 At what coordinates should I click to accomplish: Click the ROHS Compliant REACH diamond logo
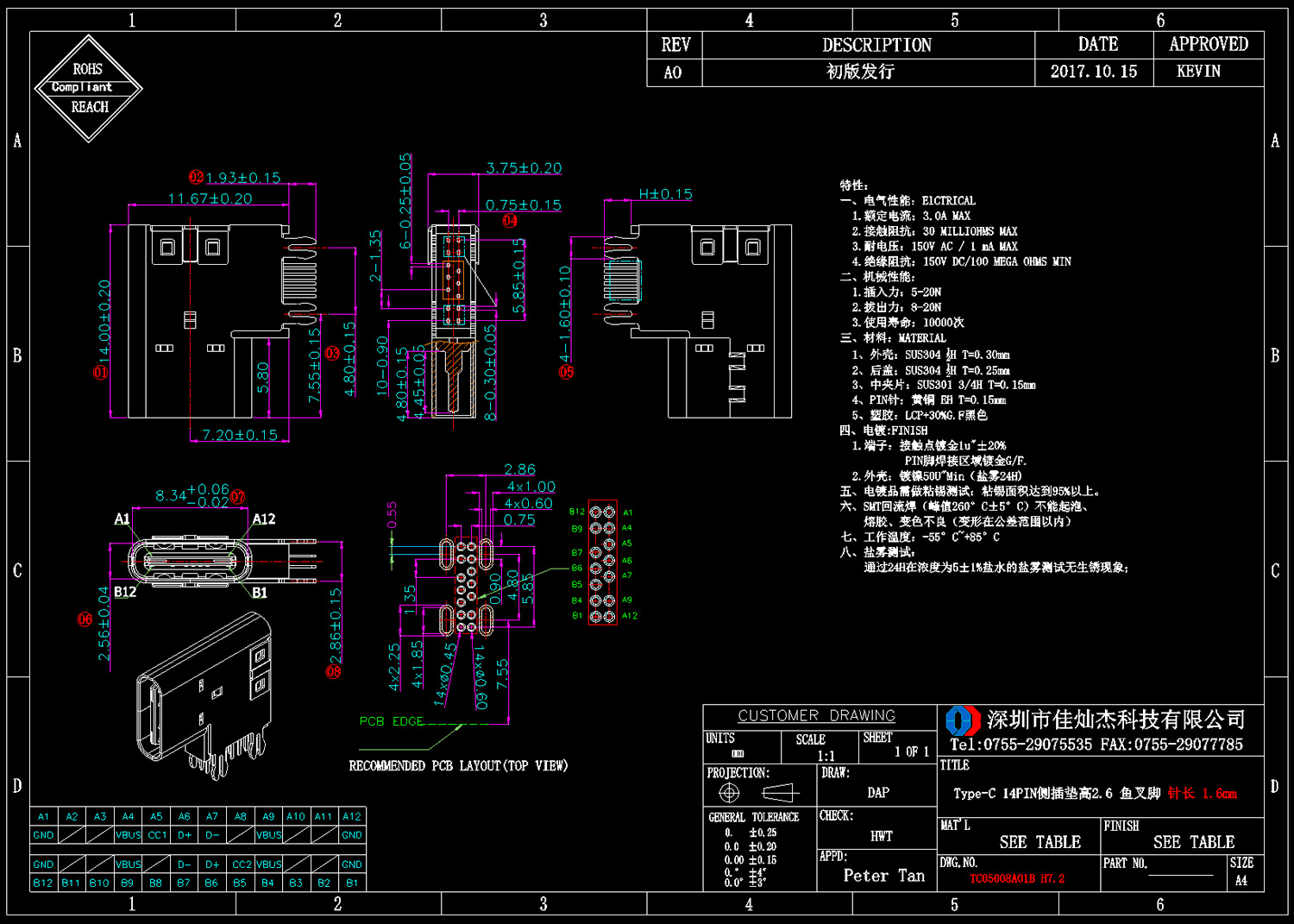tap(89, 88)
